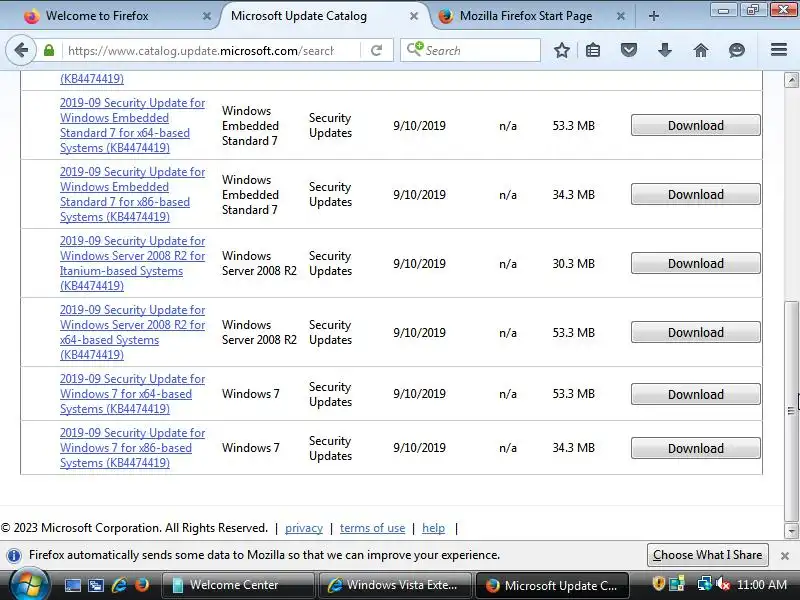Open the terms of use footer link
Screen dimensions: 800x600
(372, 528)
